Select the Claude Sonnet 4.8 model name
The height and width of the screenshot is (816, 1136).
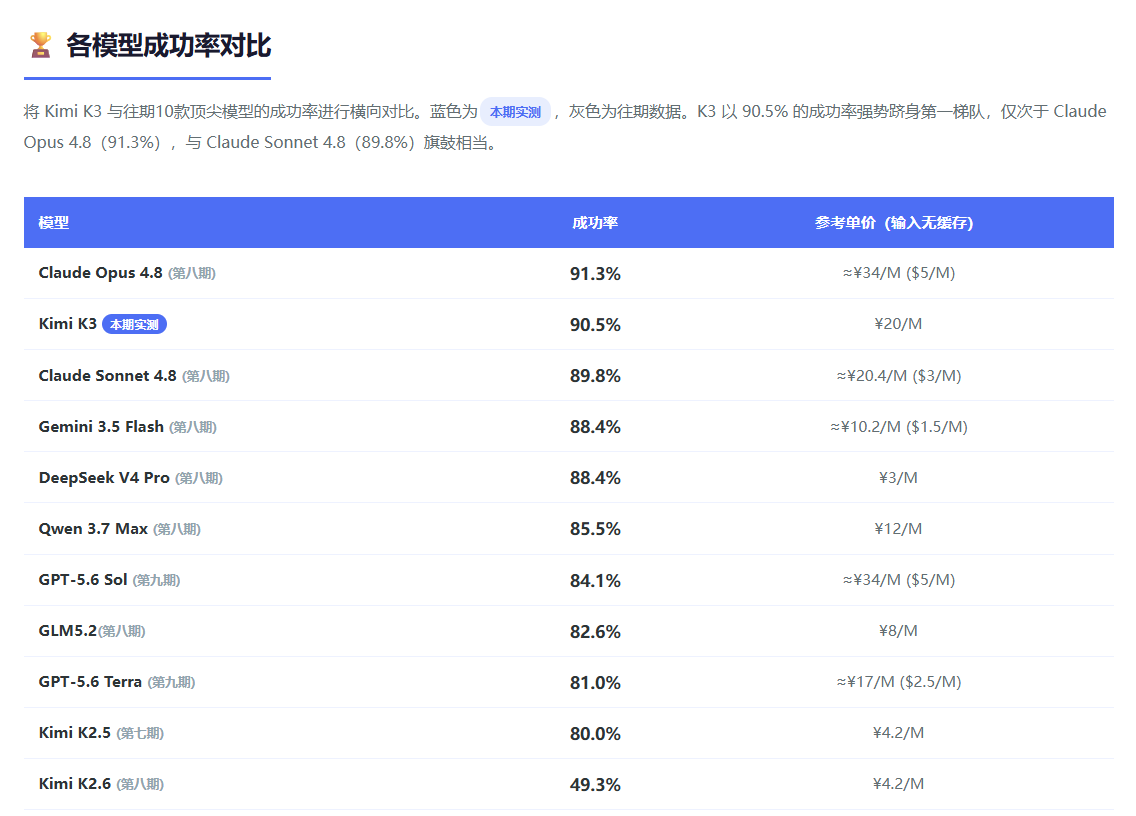(107, 375)
